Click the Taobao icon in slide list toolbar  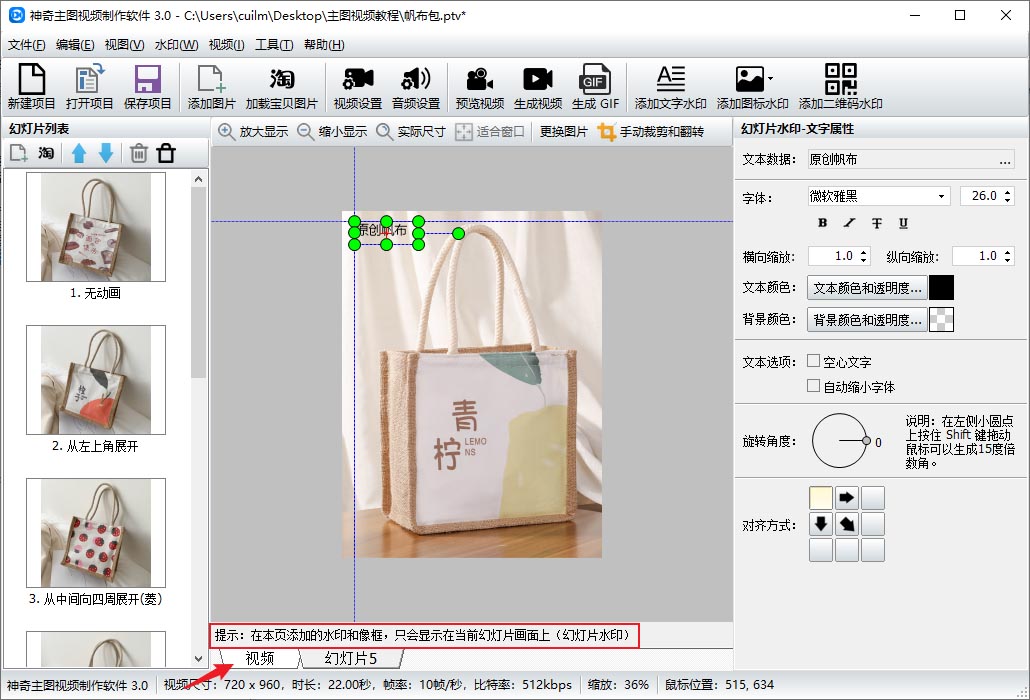click(x=46, y=153)
